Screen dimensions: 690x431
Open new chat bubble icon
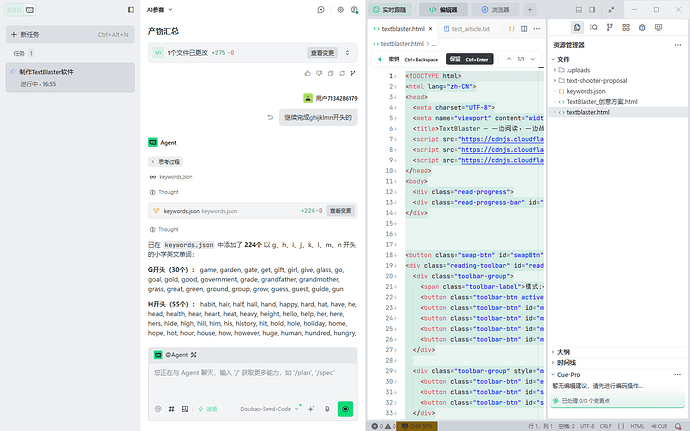pos(321,10)
